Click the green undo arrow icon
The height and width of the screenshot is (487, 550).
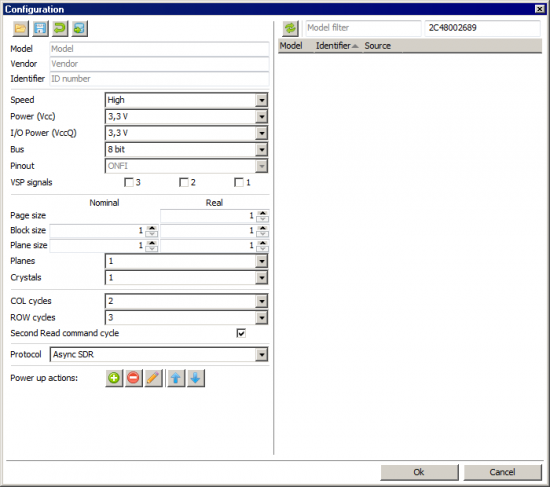click(x=60, y=28)
